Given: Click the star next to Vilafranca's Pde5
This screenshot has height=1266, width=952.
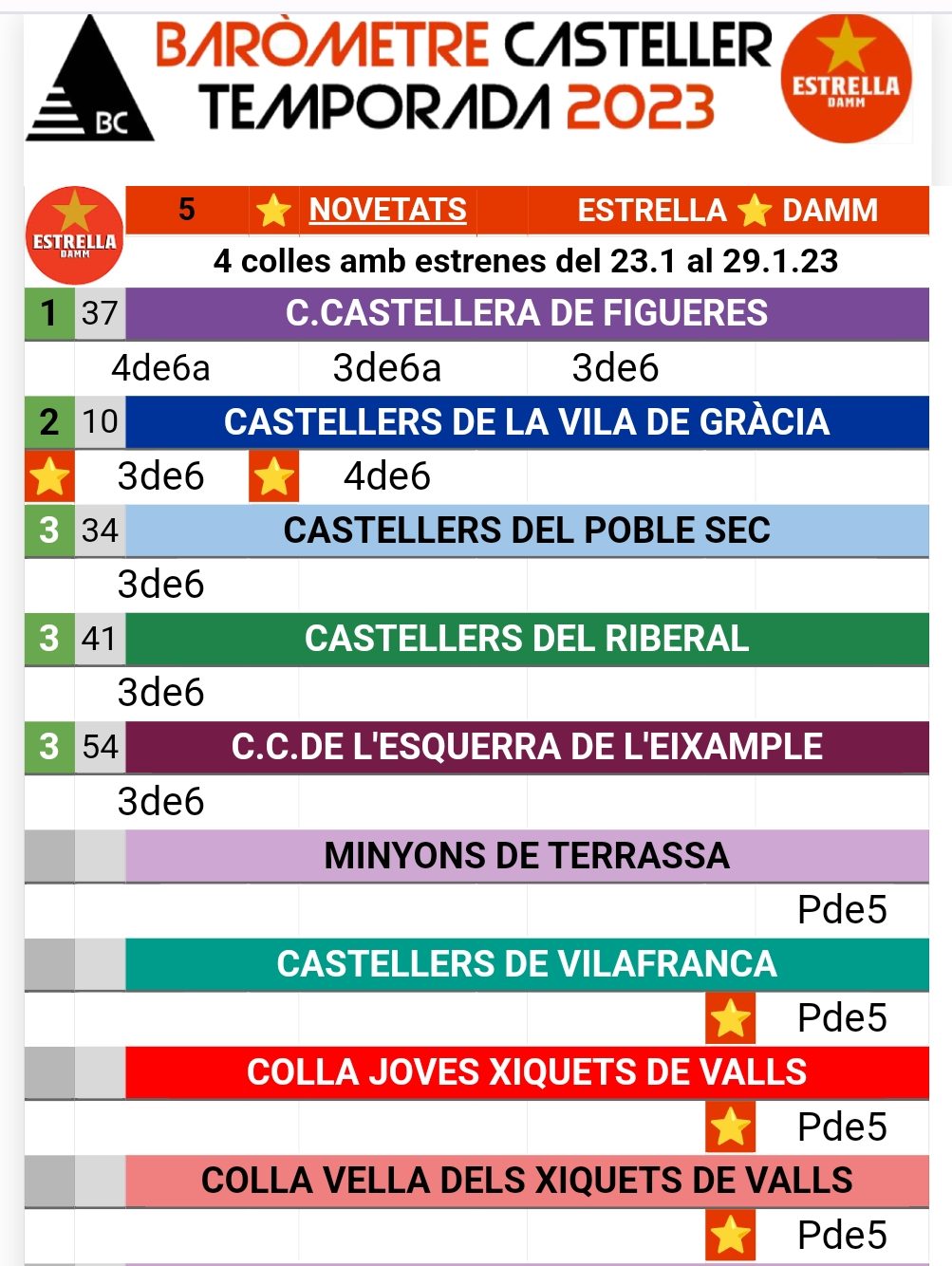Looking at the screenshot, I should click(x=730, y=1018).
